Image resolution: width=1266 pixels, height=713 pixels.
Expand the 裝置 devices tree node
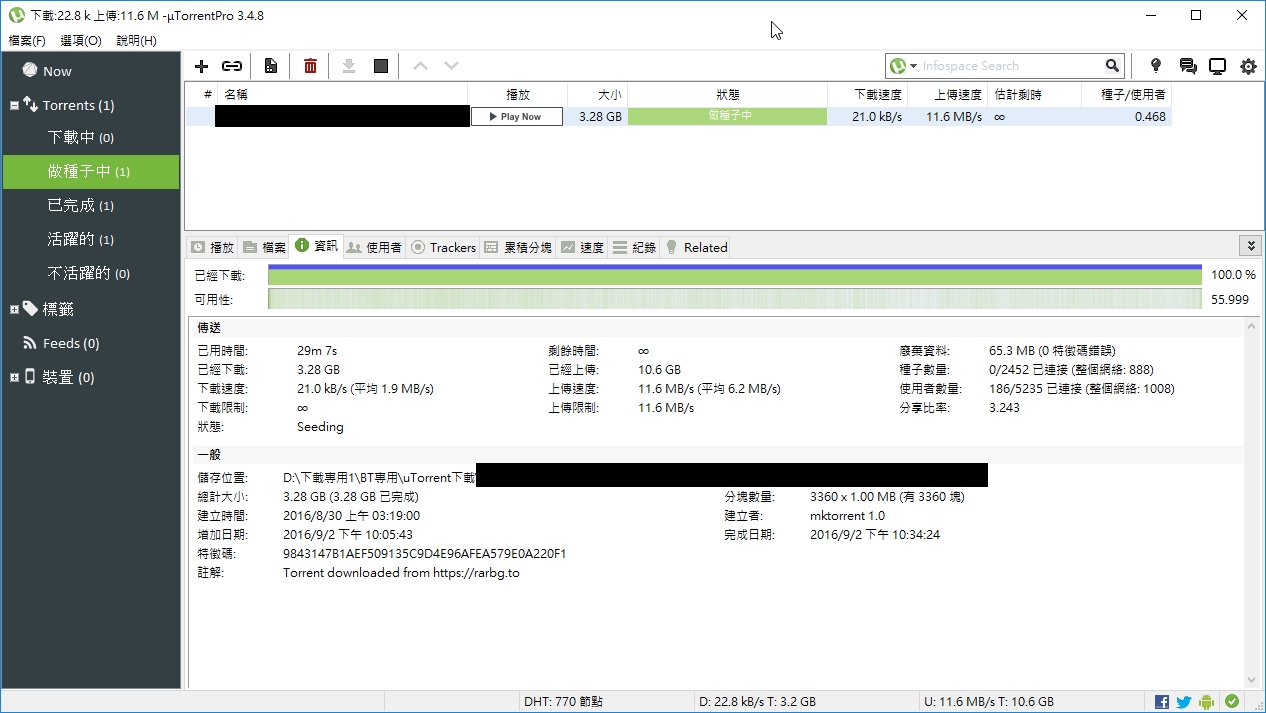pyautogui.click(x=14, y=377)
